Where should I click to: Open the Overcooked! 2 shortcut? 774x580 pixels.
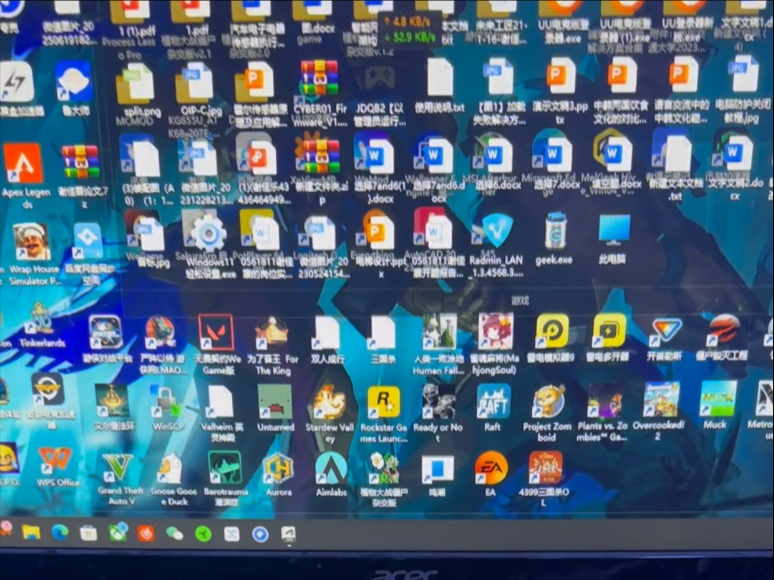point(661,399)
